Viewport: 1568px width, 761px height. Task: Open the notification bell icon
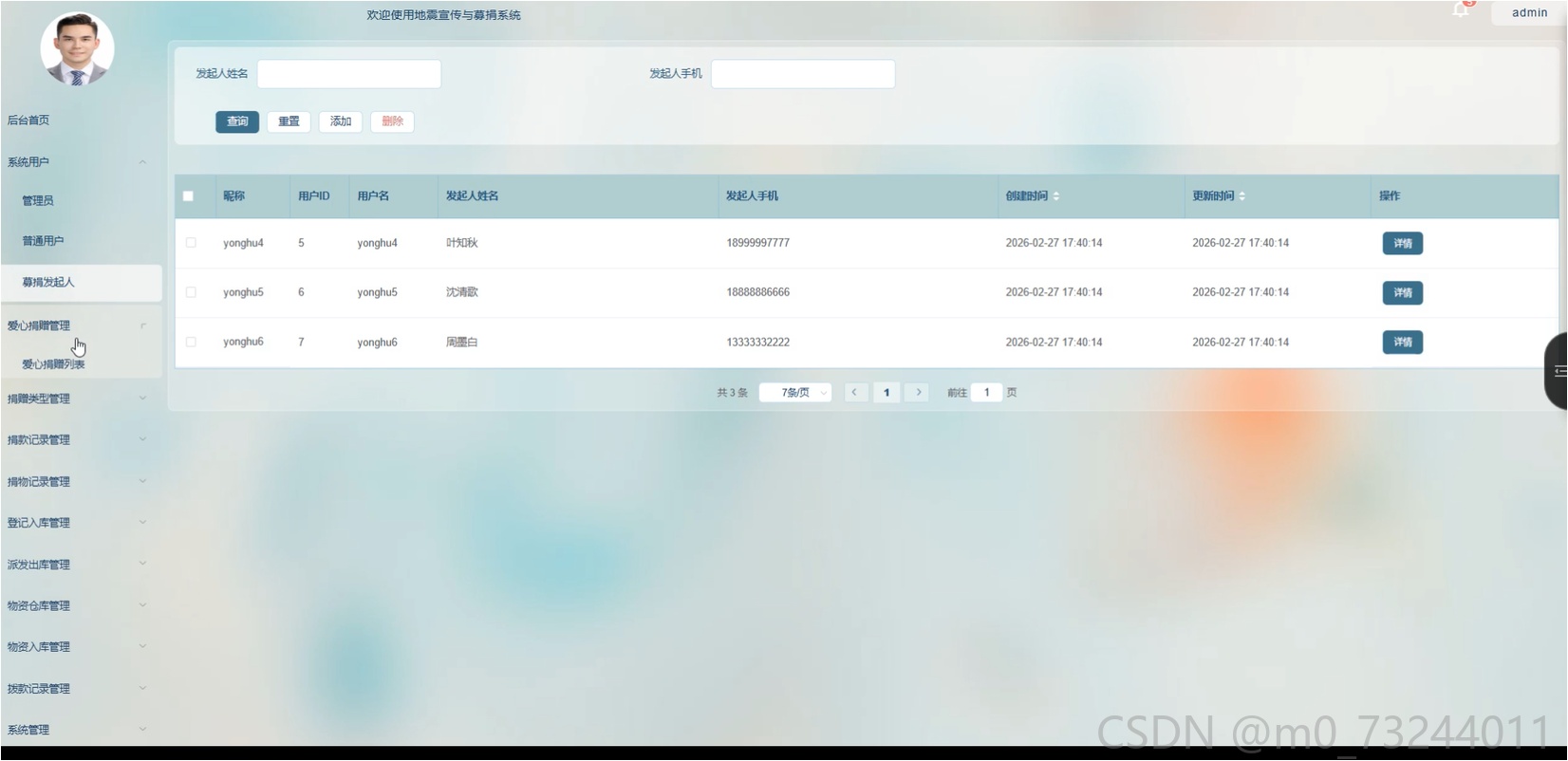(1461, 10)
